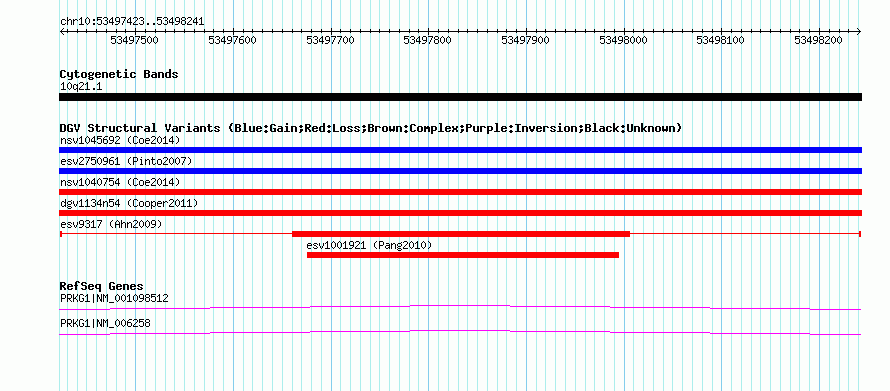Click the 10q21.1 band label
The width and height of the screenshot is (890, 391).
tap(81, 87)
